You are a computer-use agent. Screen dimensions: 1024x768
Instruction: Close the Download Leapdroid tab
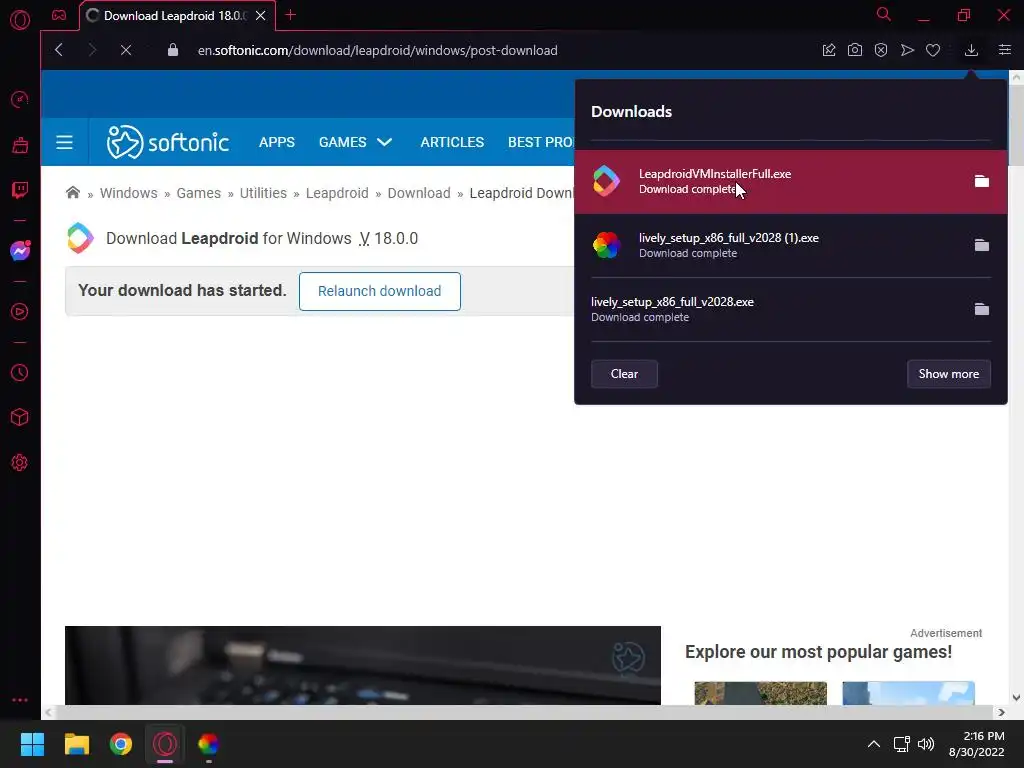261,16
